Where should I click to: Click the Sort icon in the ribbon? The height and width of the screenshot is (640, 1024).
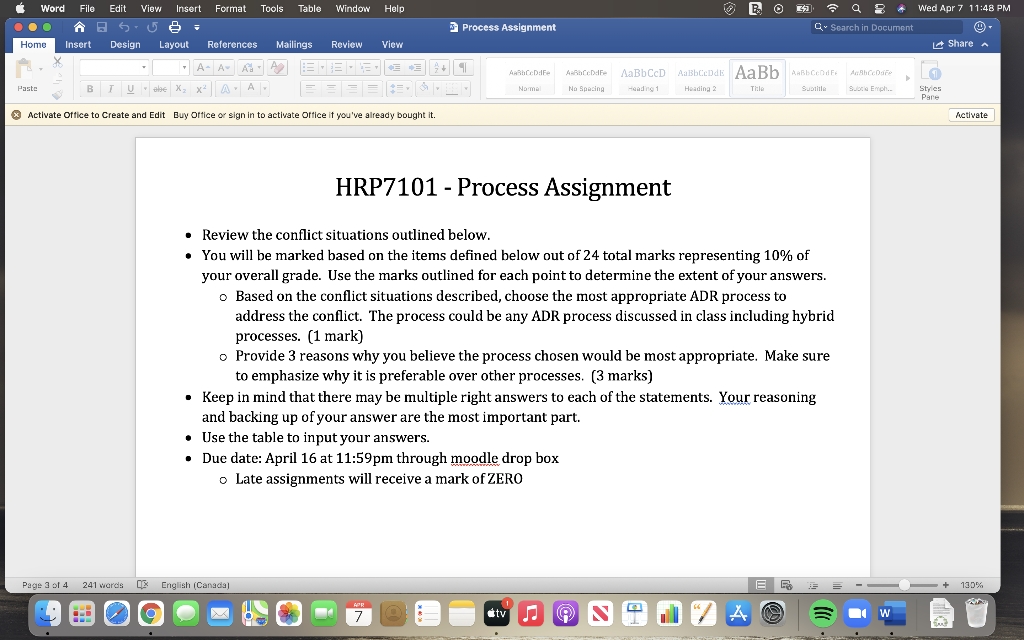pos(439,67)
